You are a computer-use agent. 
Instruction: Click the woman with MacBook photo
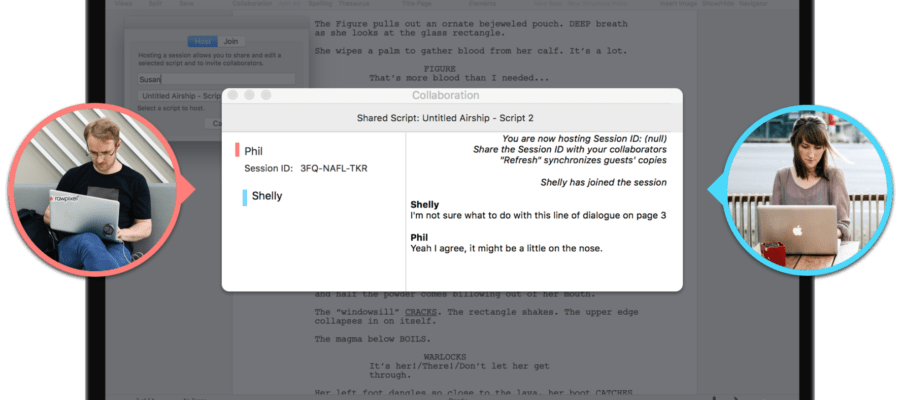806,191
